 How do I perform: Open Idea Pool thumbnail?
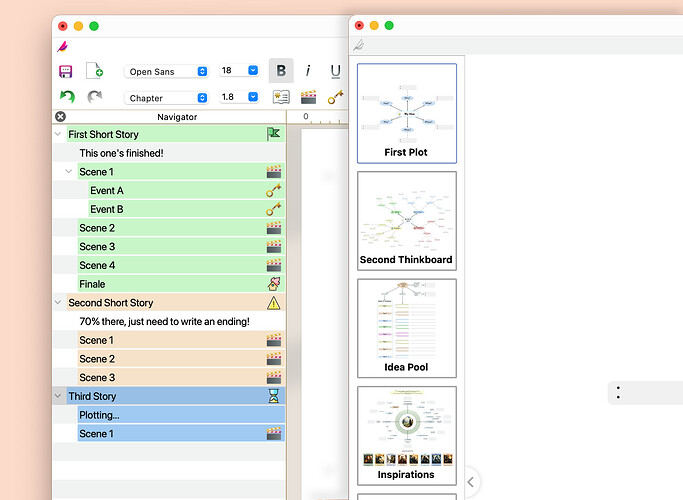[407, 328]
